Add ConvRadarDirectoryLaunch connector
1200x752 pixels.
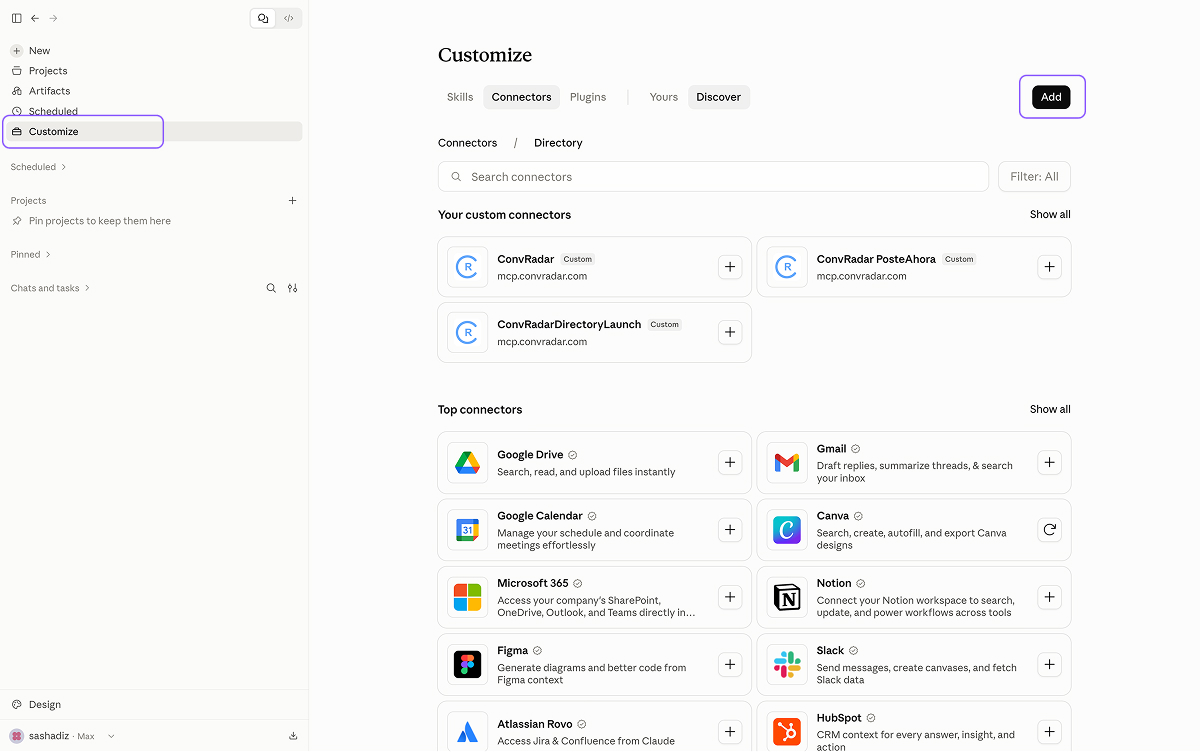click(730, 332)
